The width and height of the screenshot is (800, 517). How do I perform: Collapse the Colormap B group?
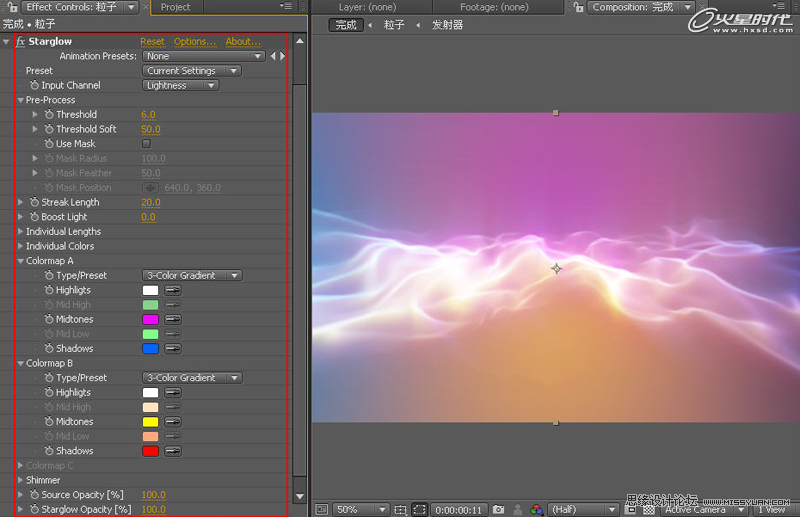point(20,363)
